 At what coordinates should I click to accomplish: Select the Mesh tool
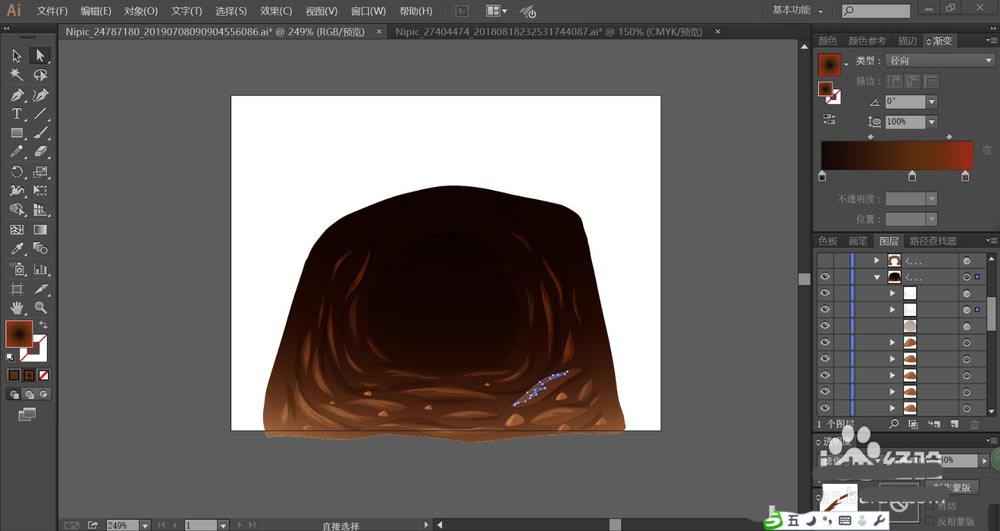click(x=17, y=229)
